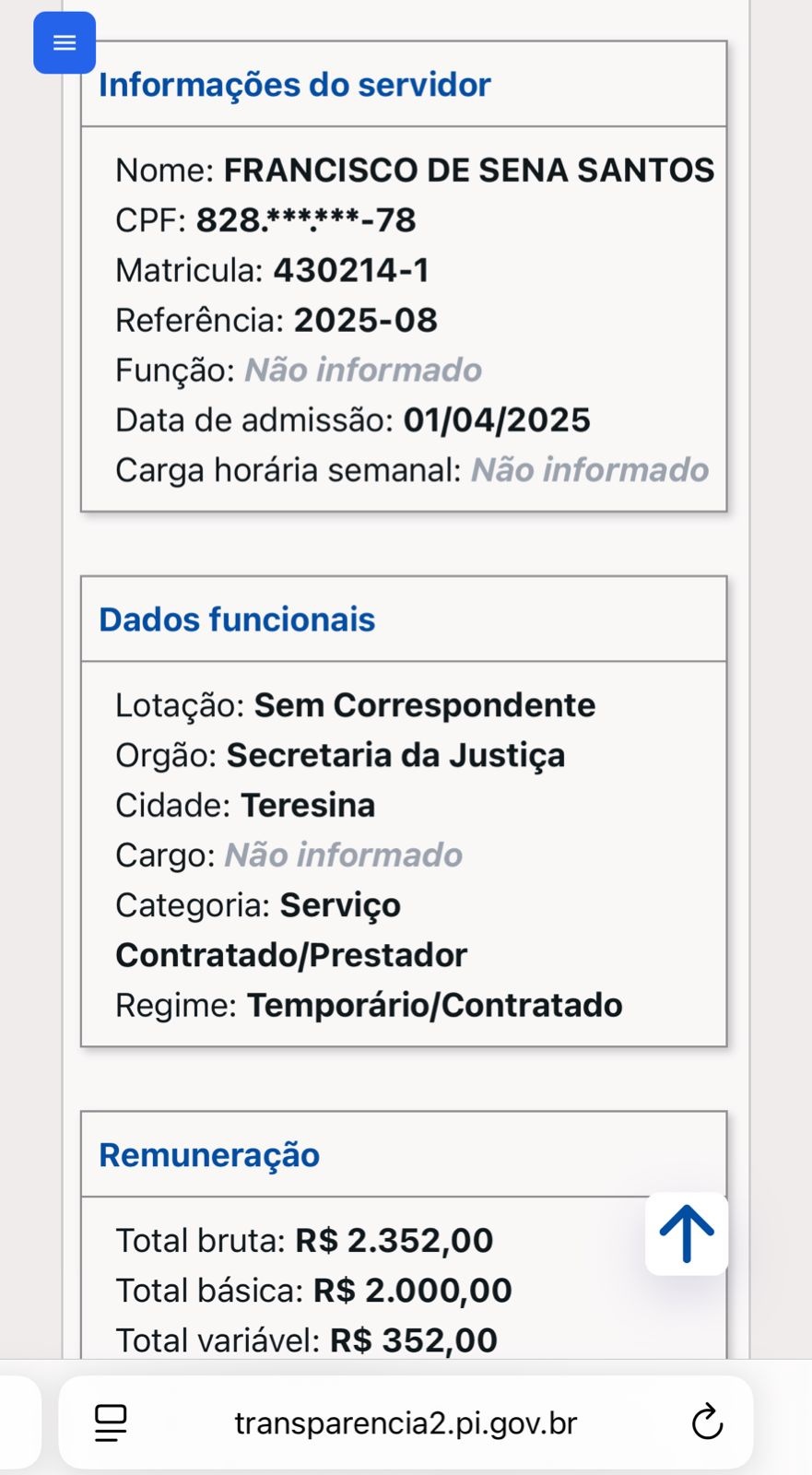Open the page settings icon beside URL

(112, 1423)
